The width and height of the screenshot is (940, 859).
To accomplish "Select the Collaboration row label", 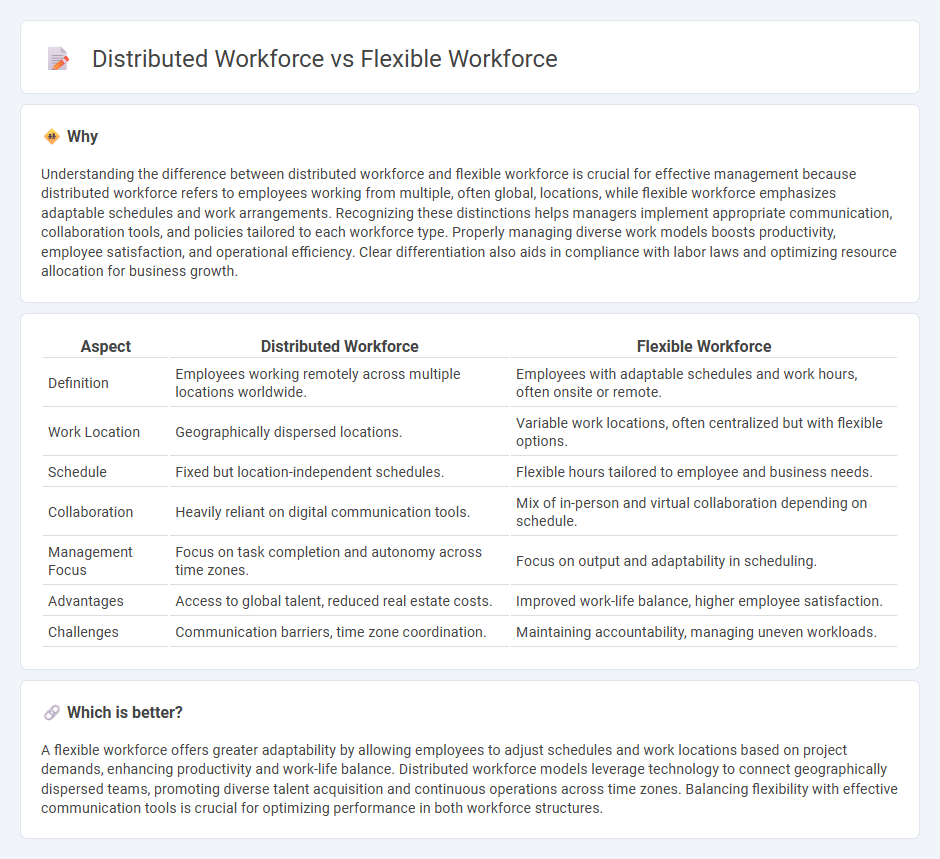I will coord(91,512).
